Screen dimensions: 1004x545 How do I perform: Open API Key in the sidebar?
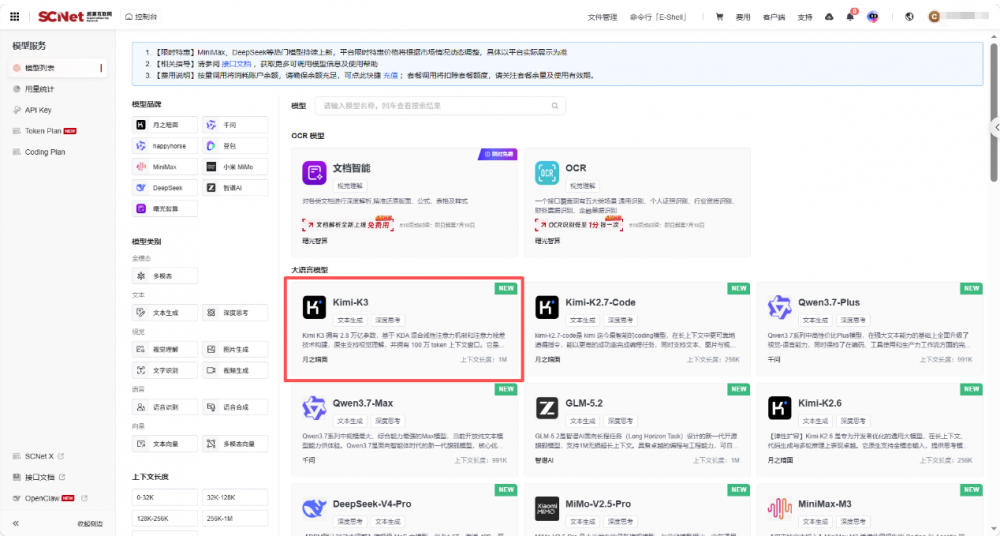[x=38, y=110]
